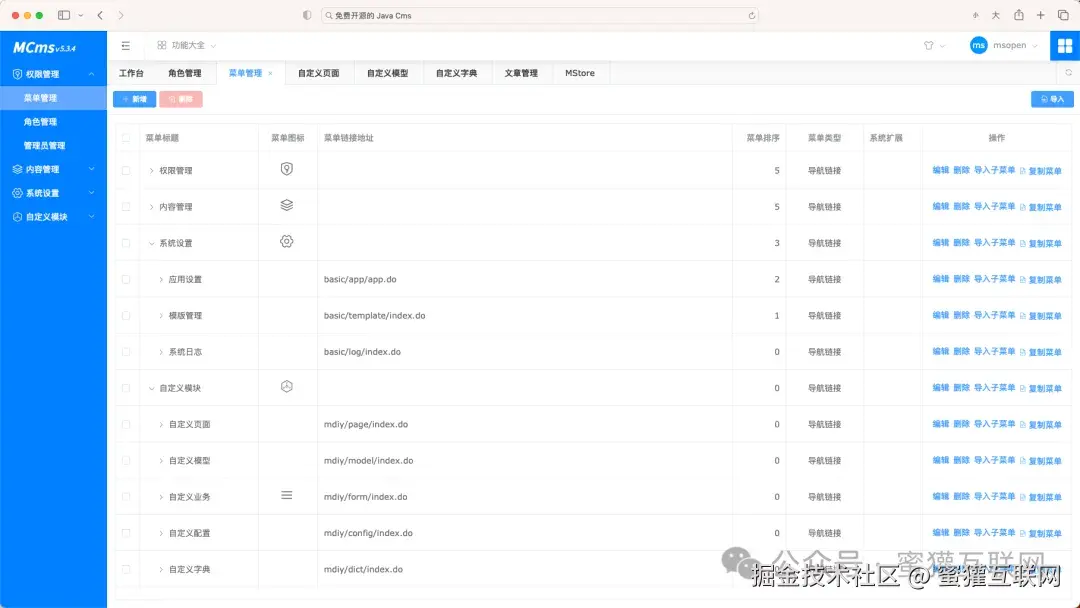Expand the 应用设置 table row
The width and height of the screenshot is (1080, 608).
point(161,280)
